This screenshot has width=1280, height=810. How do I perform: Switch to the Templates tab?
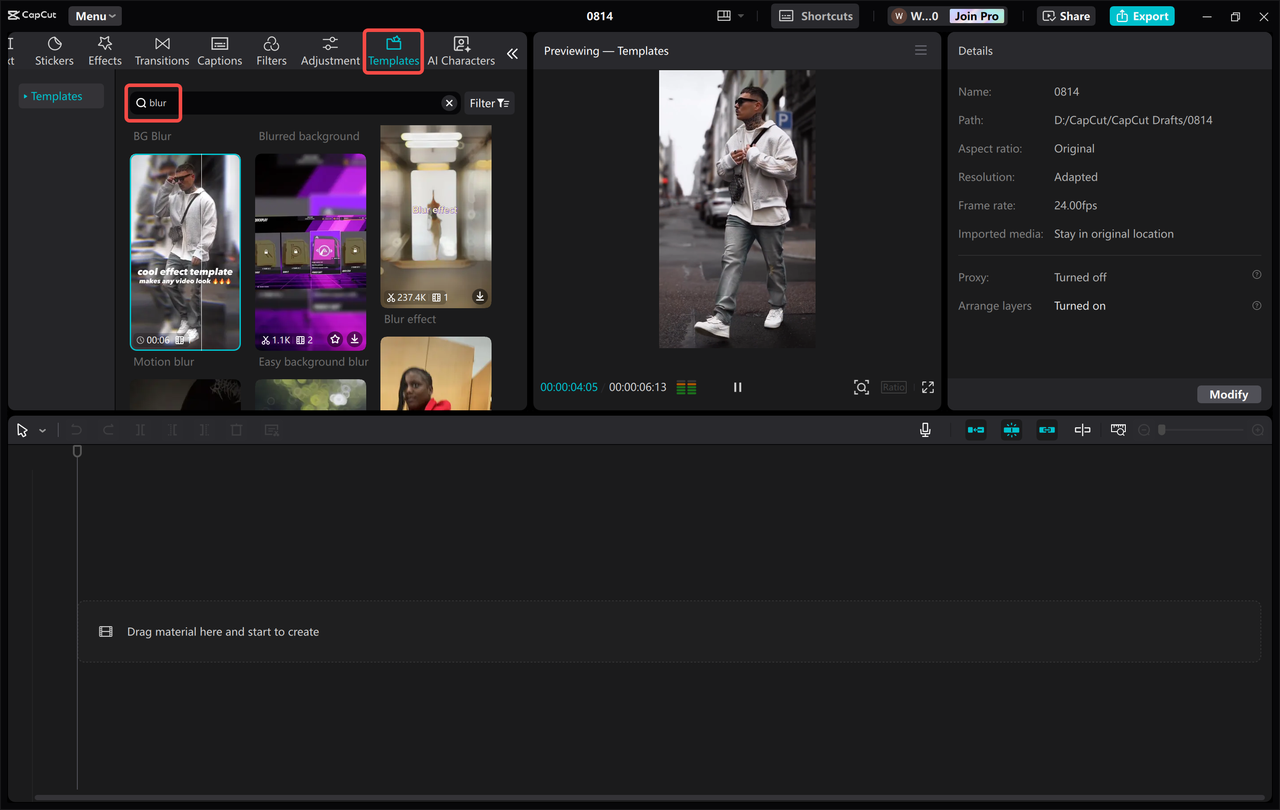tap(393, 51)
